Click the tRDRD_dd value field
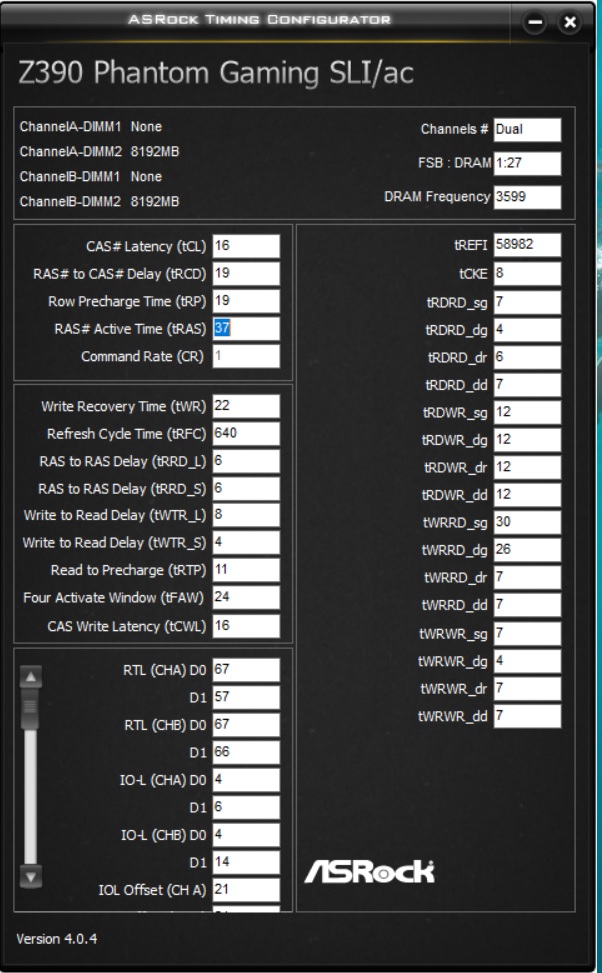 click(x=528, y=385)
